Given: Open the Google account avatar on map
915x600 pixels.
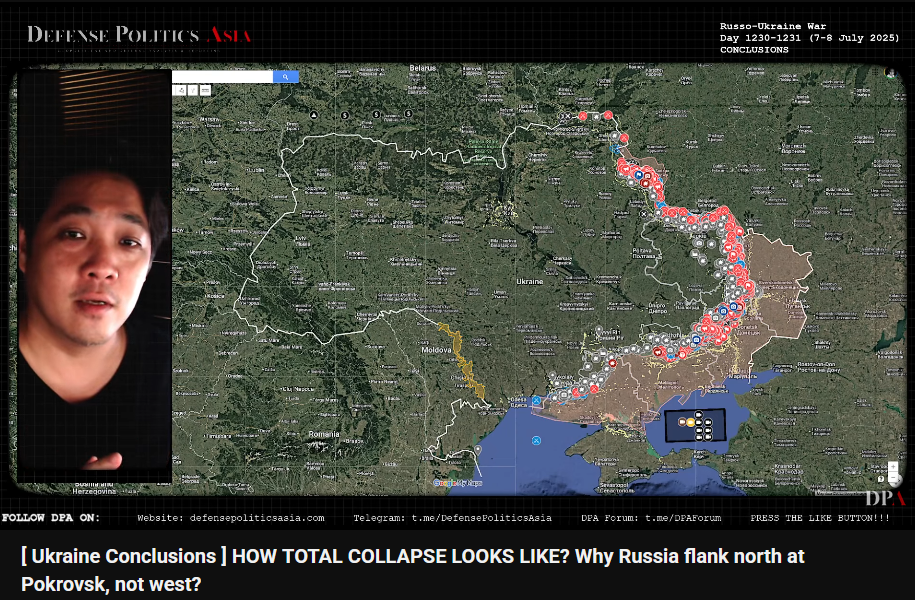Looking at the screenshot, I should pyautogui.click(x=890, y=73).
